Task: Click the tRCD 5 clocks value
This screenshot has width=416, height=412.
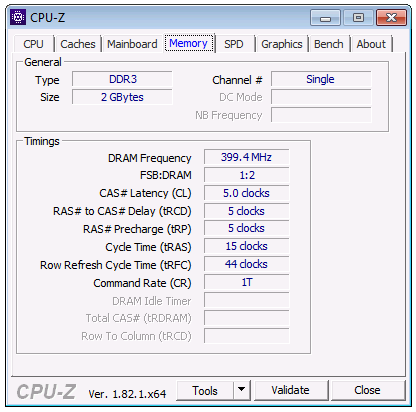Action: pyautogui.click(x=247, y=211)
